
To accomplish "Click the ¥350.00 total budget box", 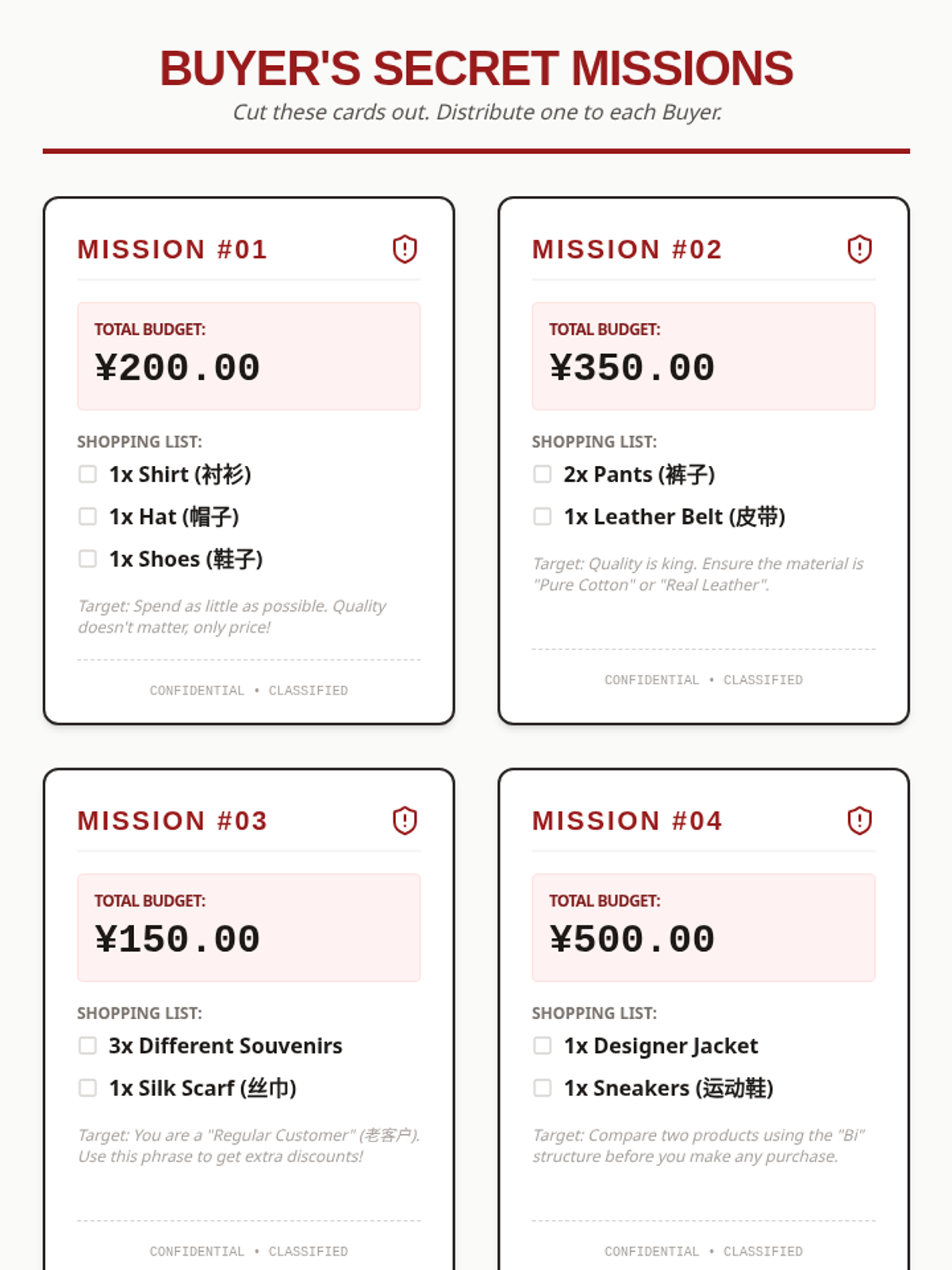I will coord(704,356).
